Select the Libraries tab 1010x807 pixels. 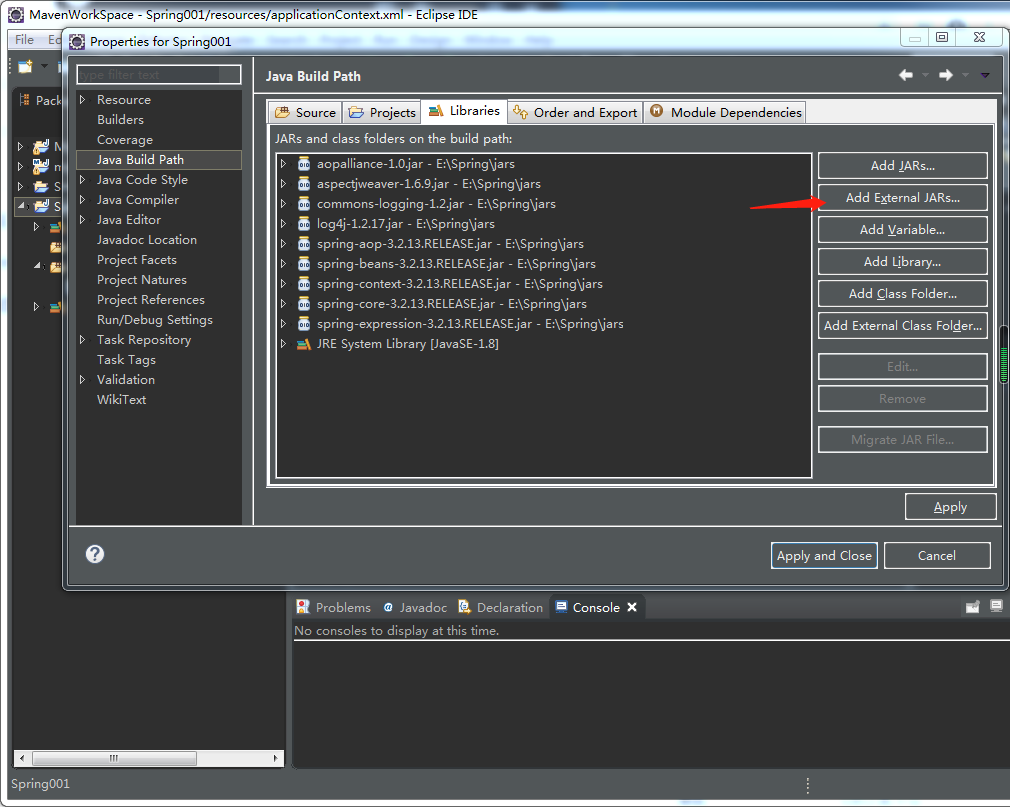464,111
